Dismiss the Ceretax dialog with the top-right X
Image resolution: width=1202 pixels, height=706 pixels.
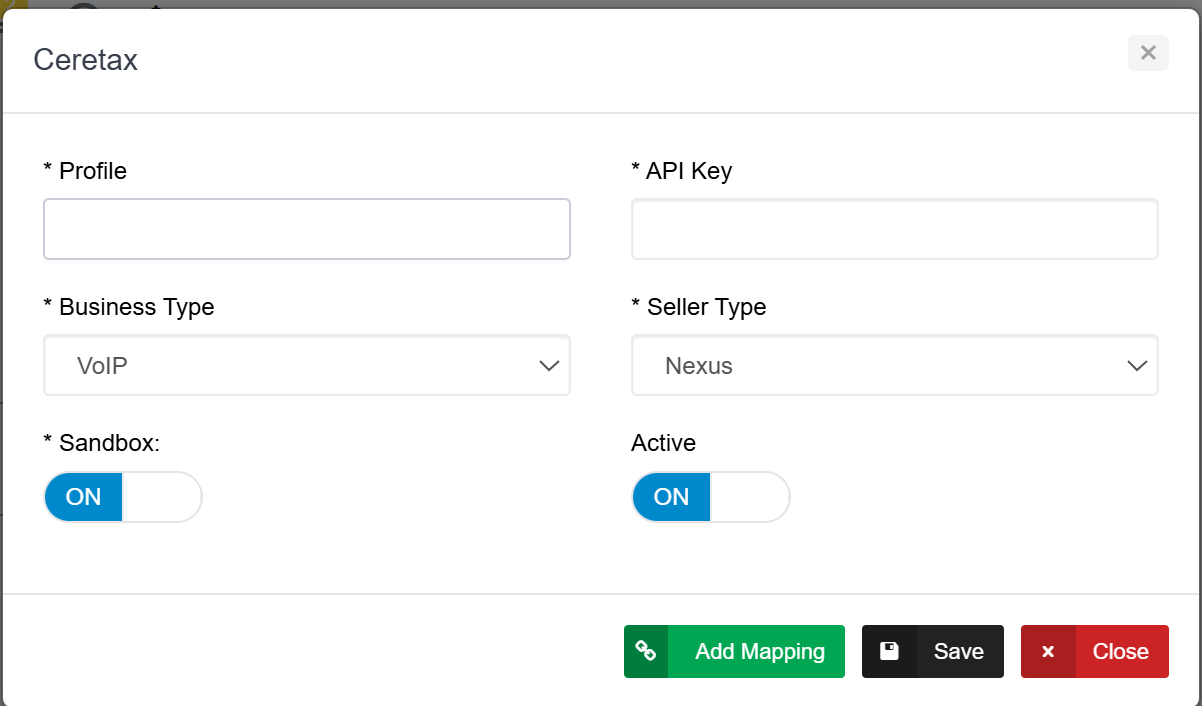pos(1148,53)
